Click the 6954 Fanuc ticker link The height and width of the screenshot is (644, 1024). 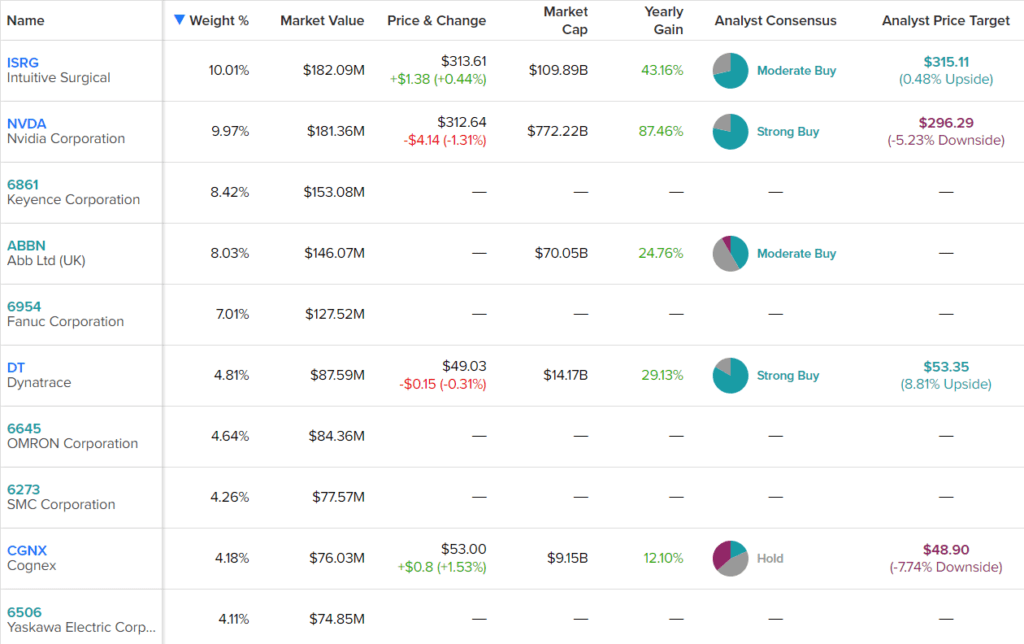tap(24, 307)
